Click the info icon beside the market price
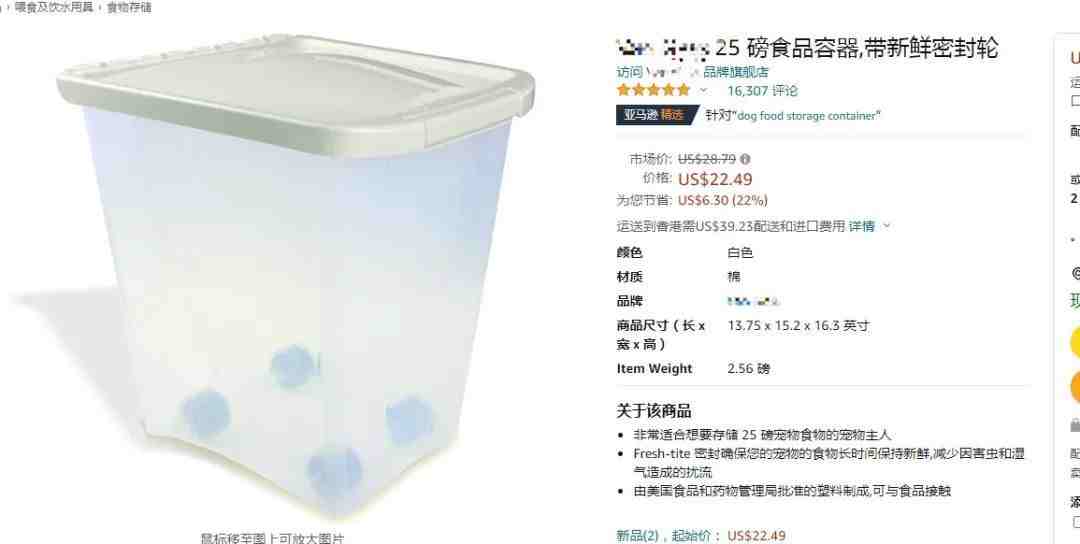1080x544 pixels. (745, 159)
